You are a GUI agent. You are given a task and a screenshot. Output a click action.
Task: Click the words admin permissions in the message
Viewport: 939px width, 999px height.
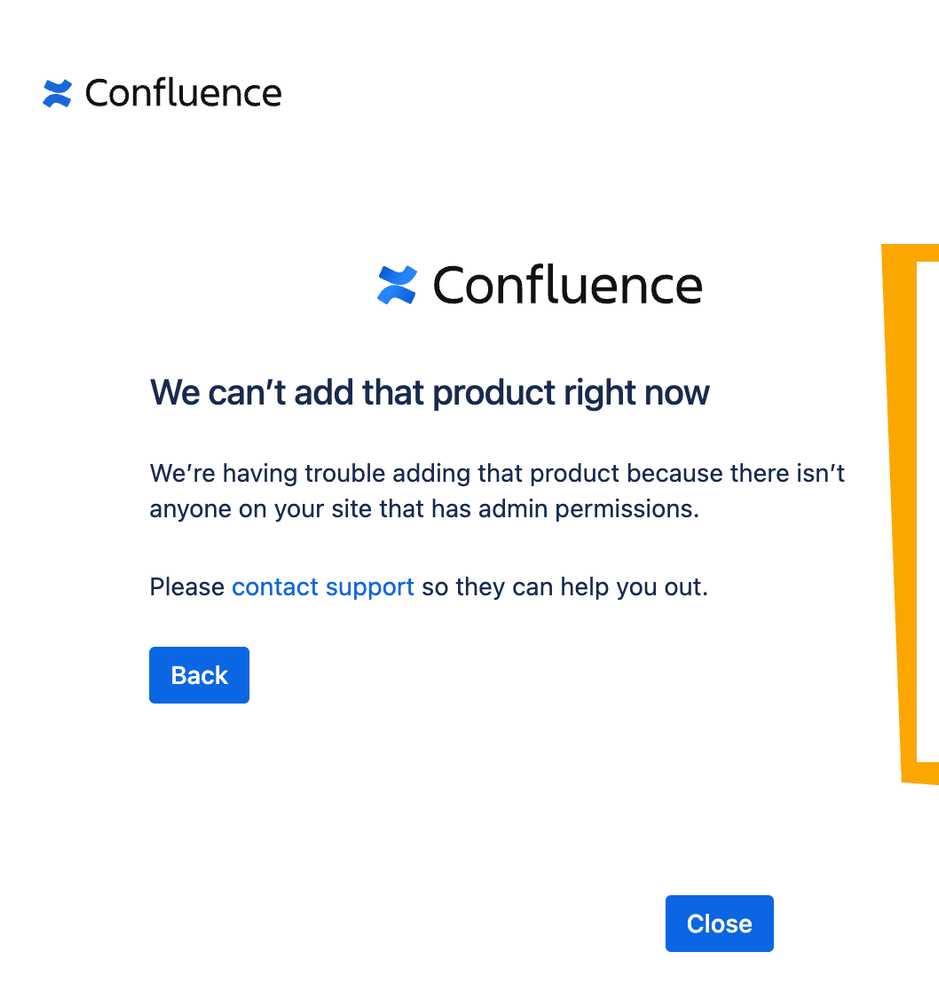(x=589, y=509)
